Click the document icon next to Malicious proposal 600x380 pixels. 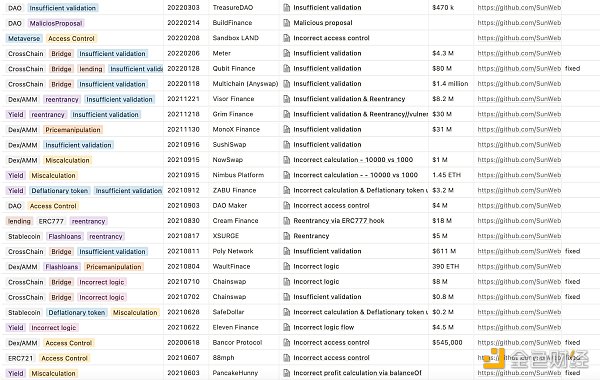(x=286, y=23)
